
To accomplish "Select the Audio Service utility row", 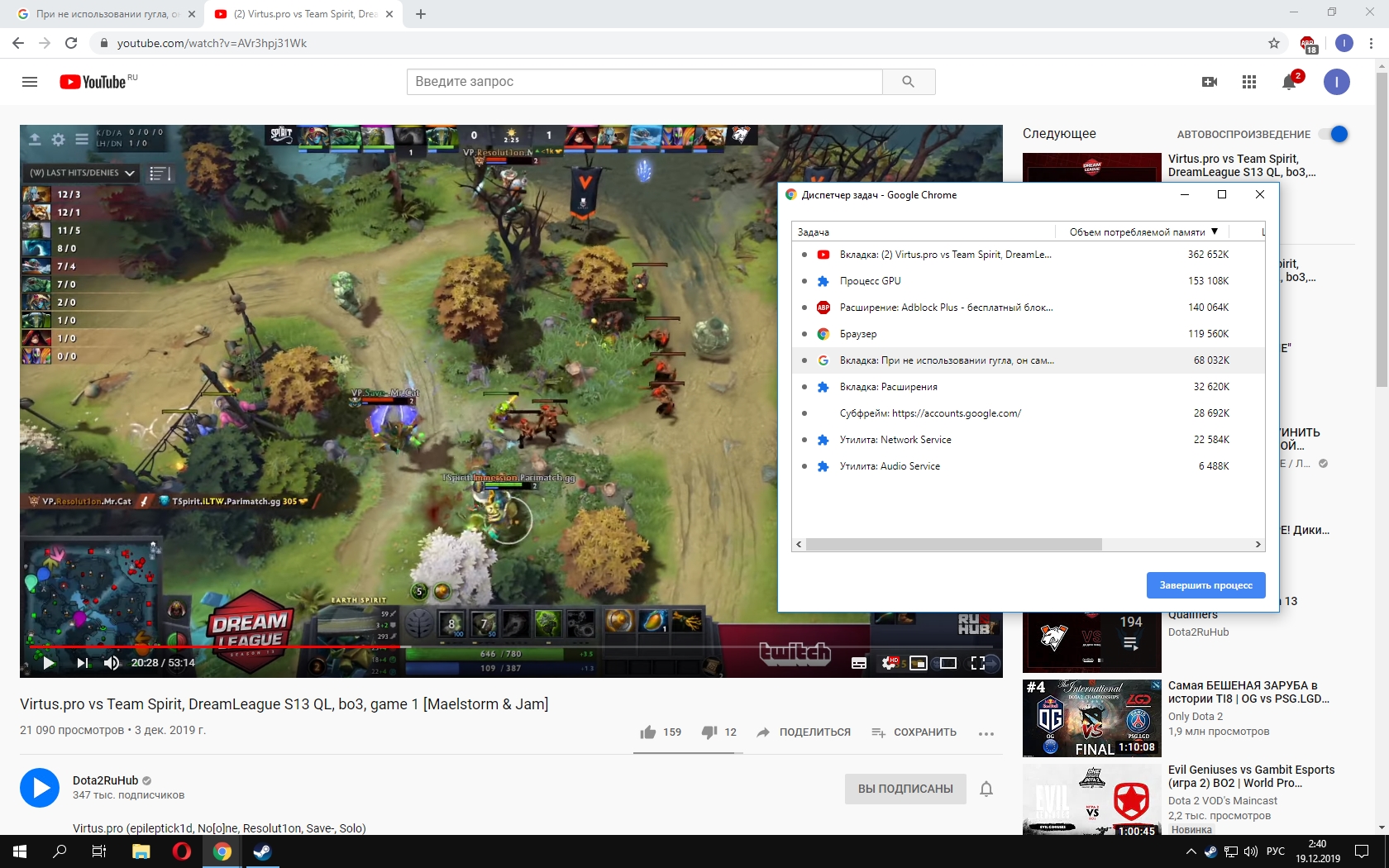I will pyautogui.click(x=1028, y=466).
